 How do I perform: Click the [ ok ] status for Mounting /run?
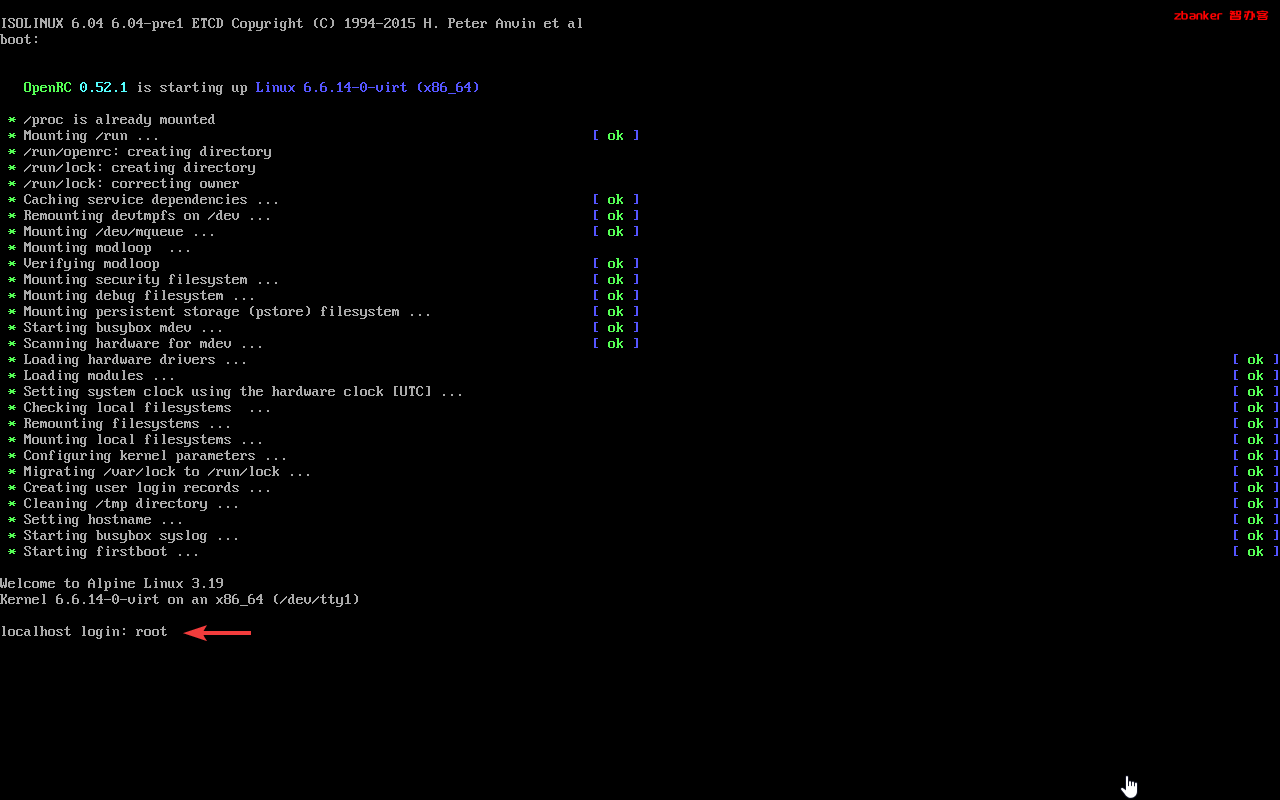coord(616,136)
